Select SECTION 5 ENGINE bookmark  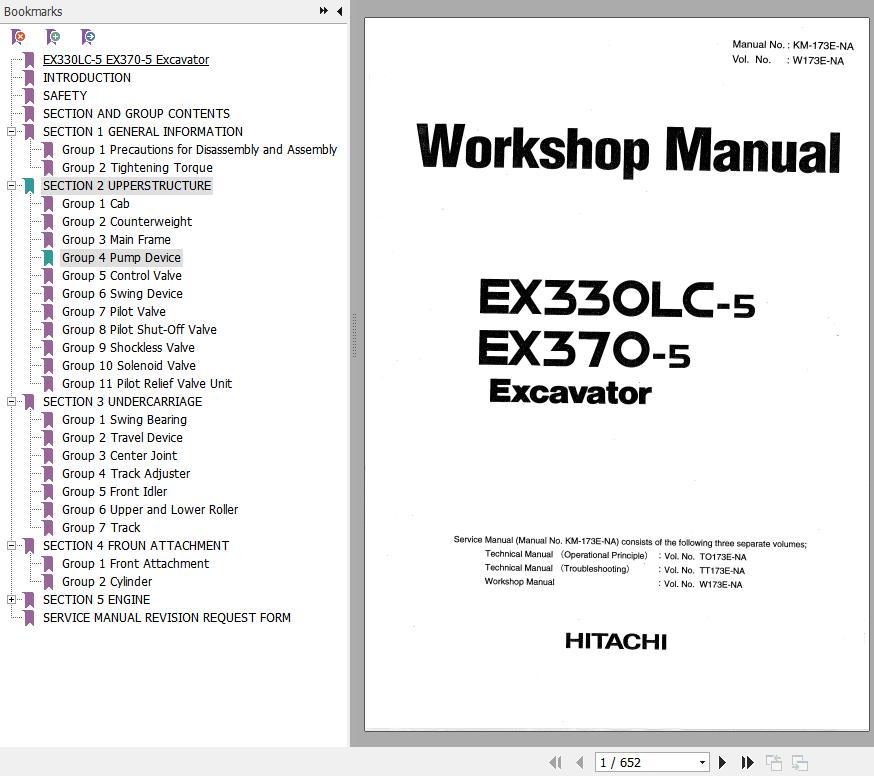[97, 599]
